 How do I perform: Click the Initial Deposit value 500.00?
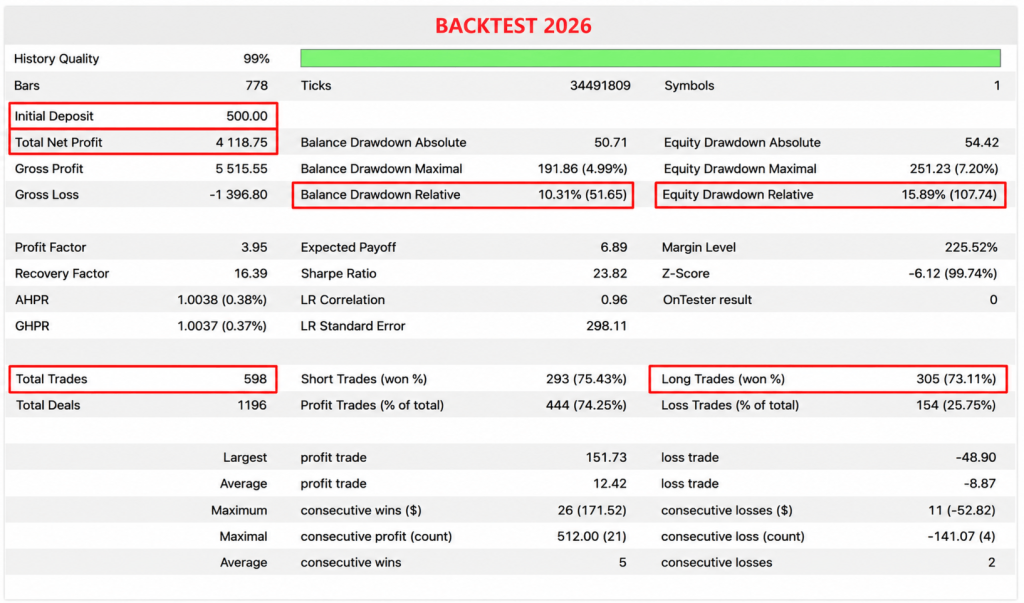coord(247,116)
